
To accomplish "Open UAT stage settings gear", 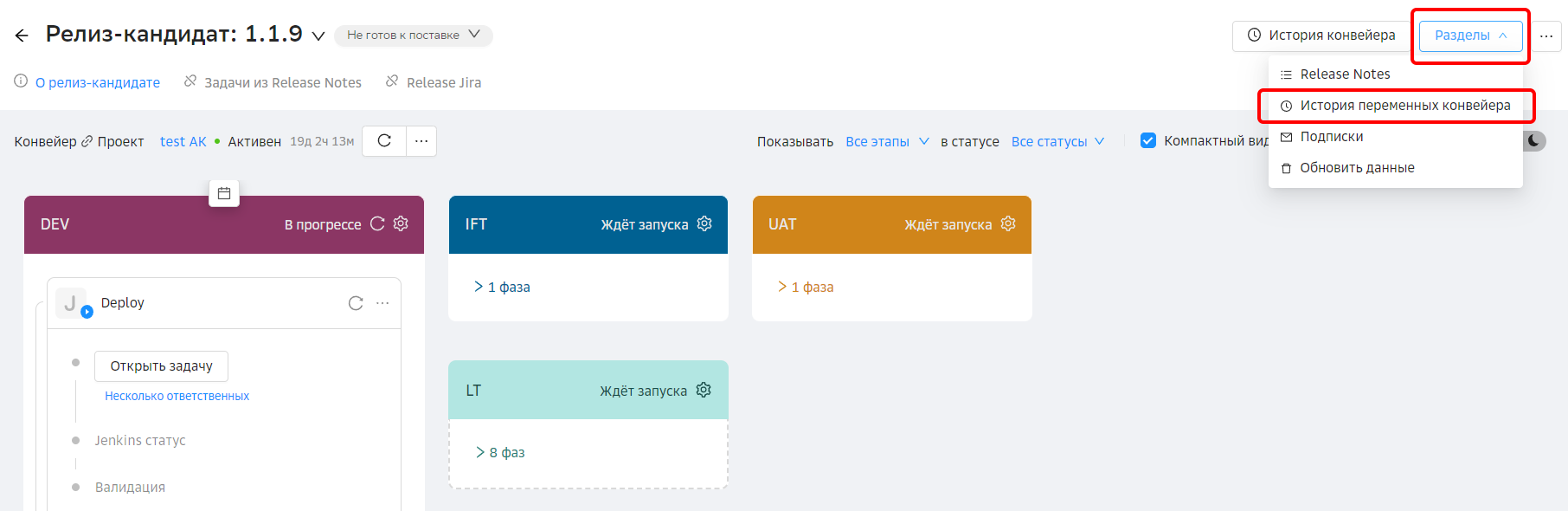I will 1008,223.
